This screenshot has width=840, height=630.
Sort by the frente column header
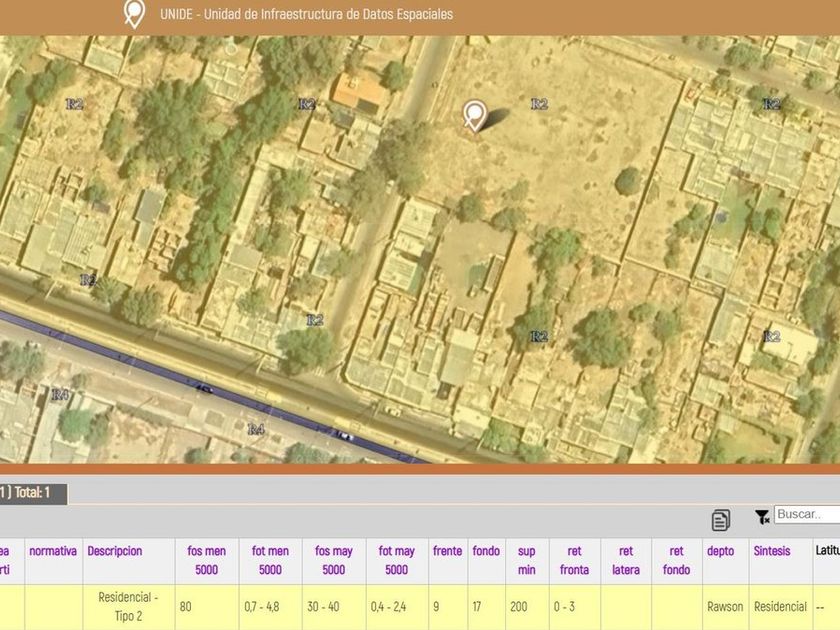[x=447, y=551]
